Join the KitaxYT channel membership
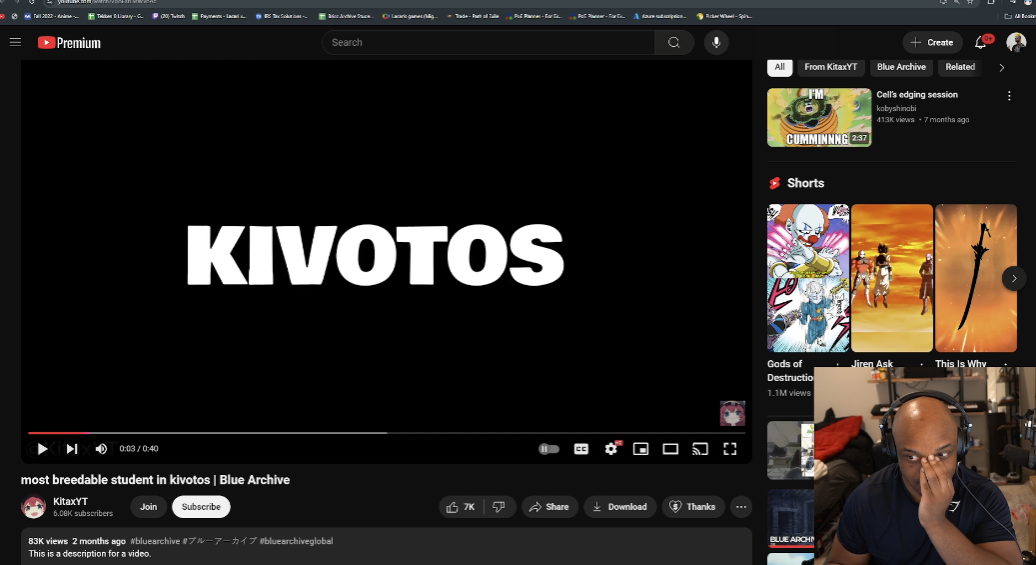This screenshot has width=1036, height=565. point(149,507)
